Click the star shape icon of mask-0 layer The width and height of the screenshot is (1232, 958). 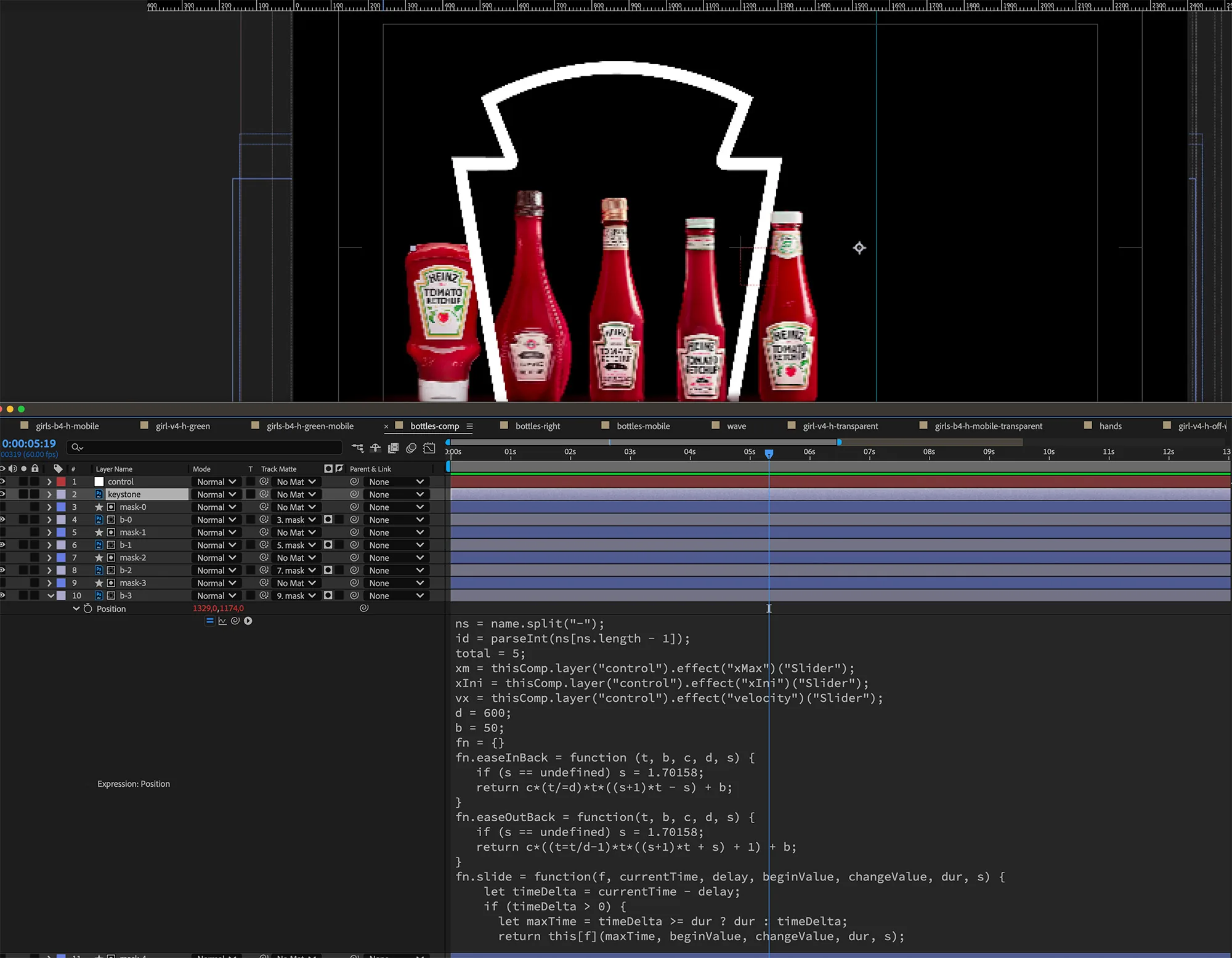pyautogui.click(x=99, y=507)
